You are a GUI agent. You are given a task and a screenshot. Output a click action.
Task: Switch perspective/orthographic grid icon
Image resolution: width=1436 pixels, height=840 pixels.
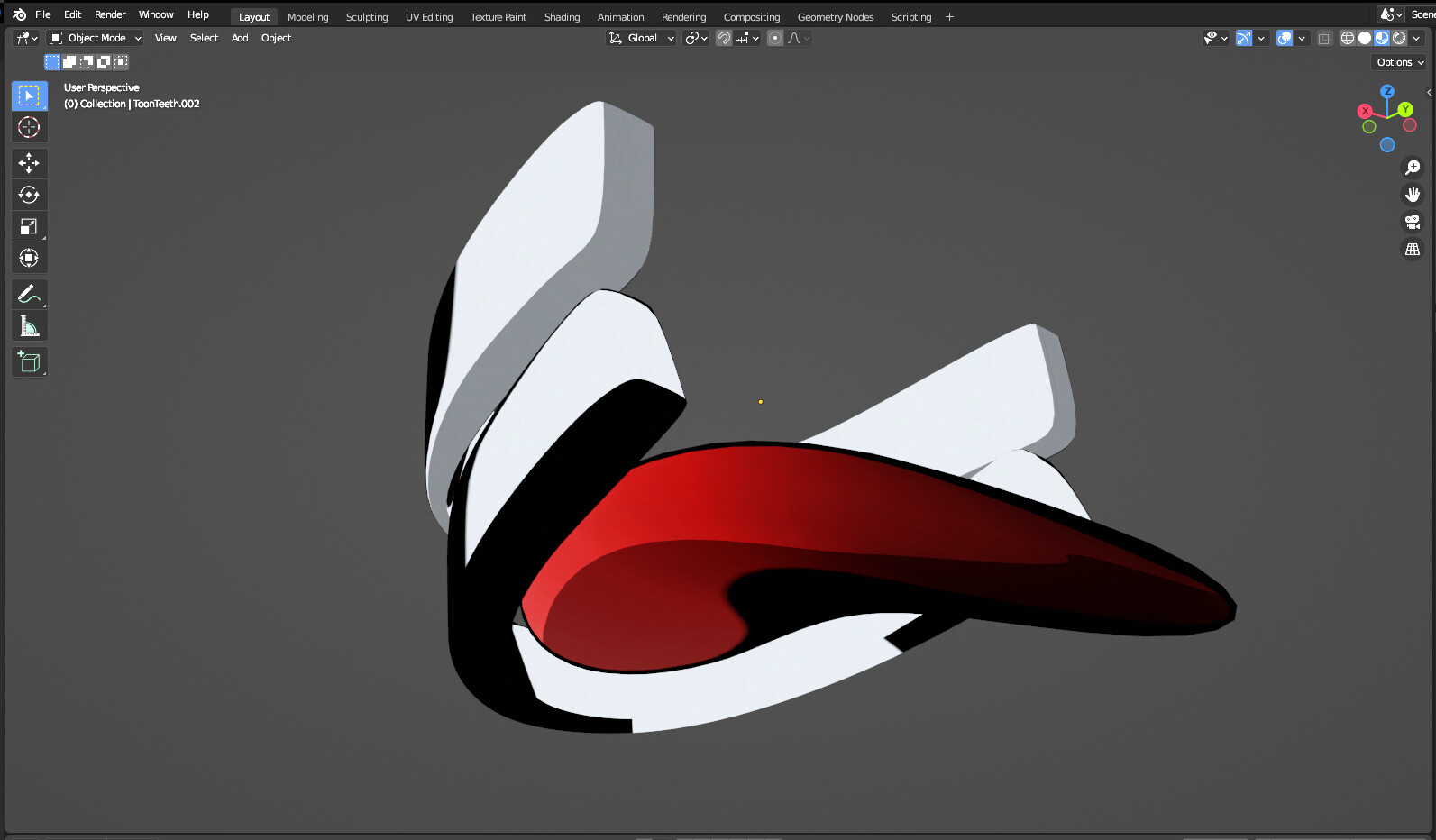point(1413,250)
